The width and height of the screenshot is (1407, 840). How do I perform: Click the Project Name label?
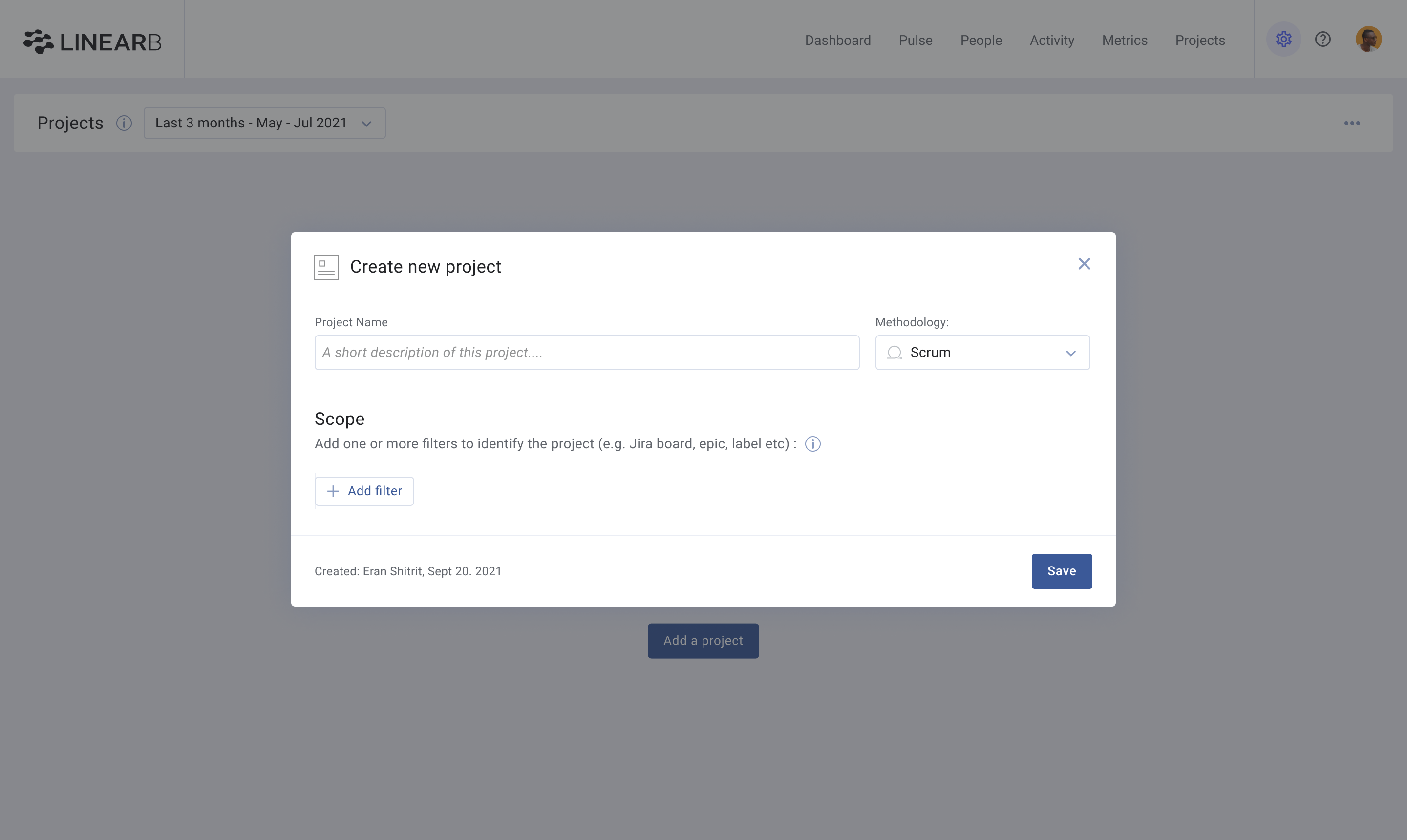click(351, 322)
